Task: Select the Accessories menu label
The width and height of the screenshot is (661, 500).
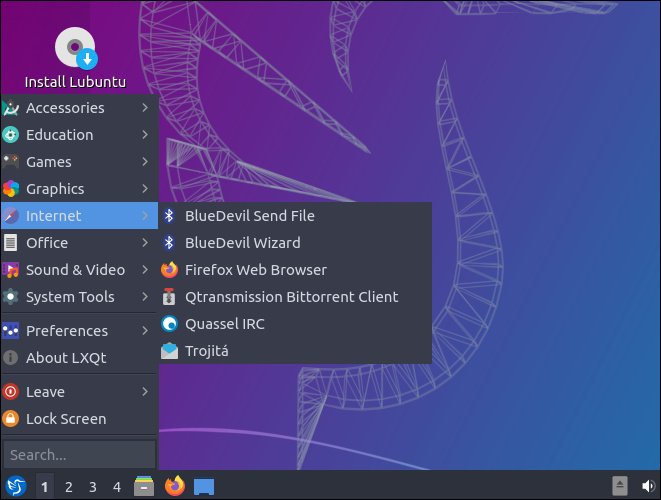Action: (x=65, y=108)
